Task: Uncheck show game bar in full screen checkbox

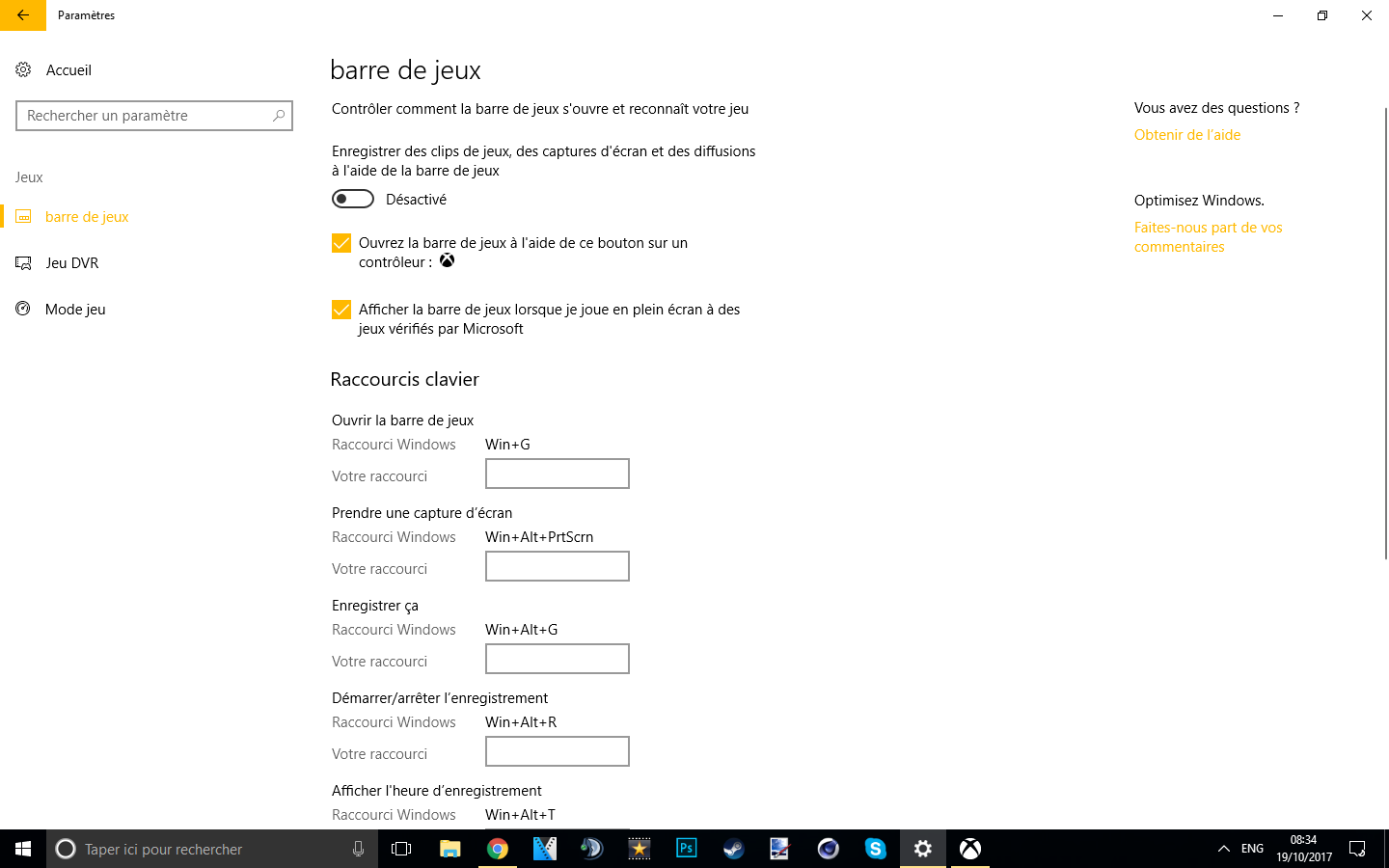Action: pos(341,310)
